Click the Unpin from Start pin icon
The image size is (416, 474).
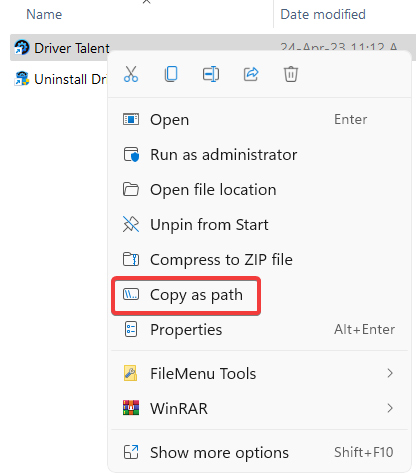[131, 224]
